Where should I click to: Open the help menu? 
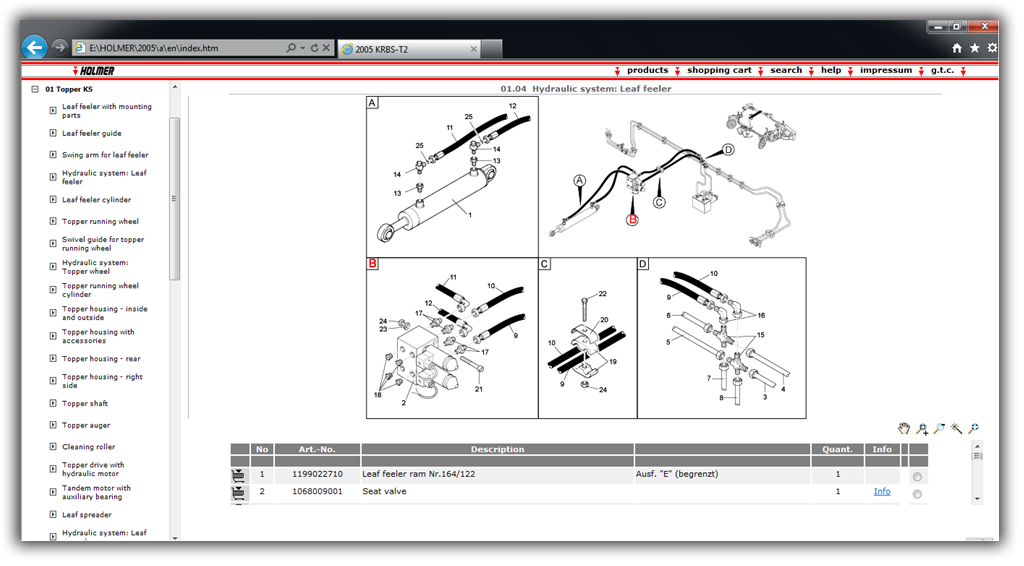(x=831, y=70)
